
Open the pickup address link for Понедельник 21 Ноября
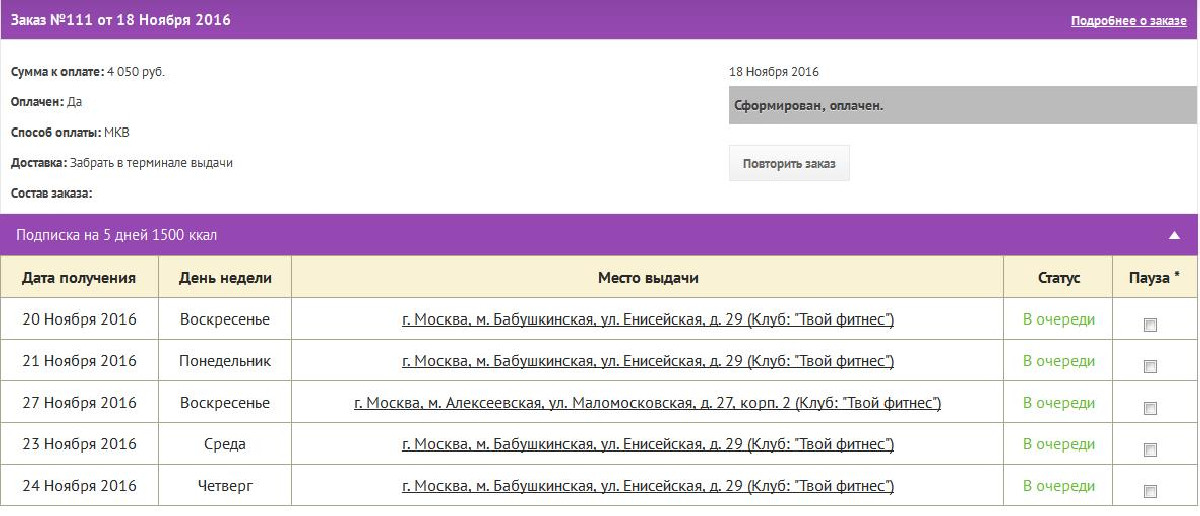point(648,361)
